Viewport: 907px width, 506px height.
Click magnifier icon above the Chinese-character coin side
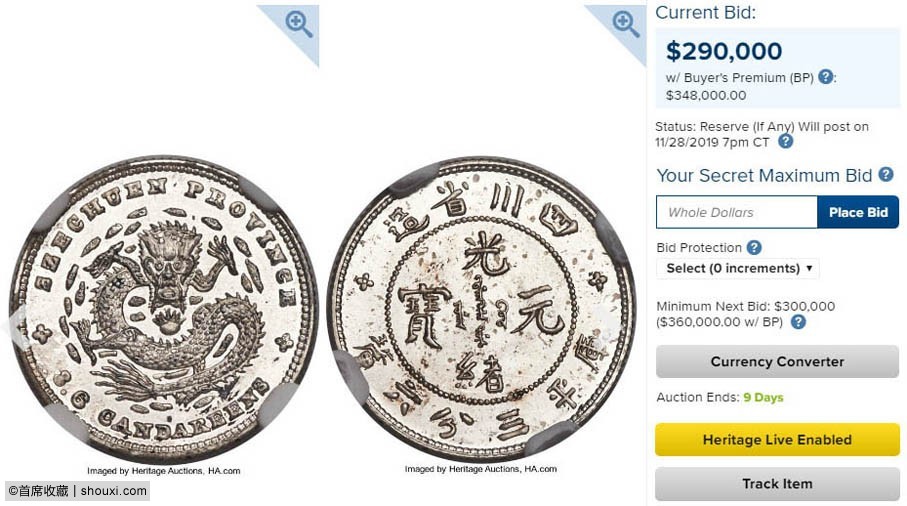click(x=626, y=24)
